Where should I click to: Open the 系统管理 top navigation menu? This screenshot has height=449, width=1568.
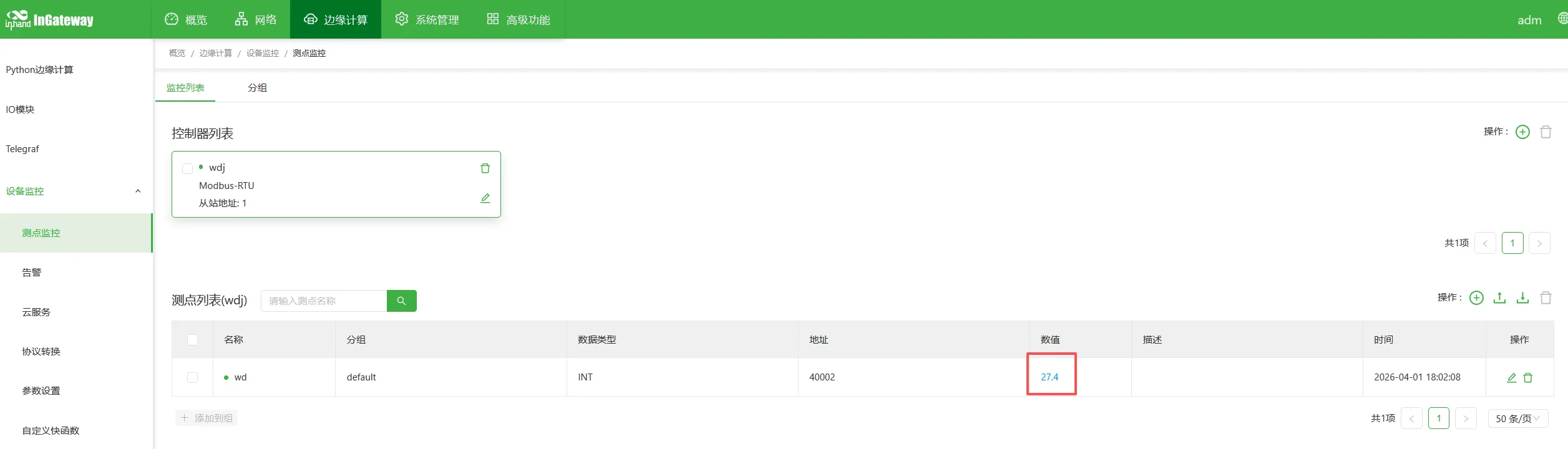point(427,19)
